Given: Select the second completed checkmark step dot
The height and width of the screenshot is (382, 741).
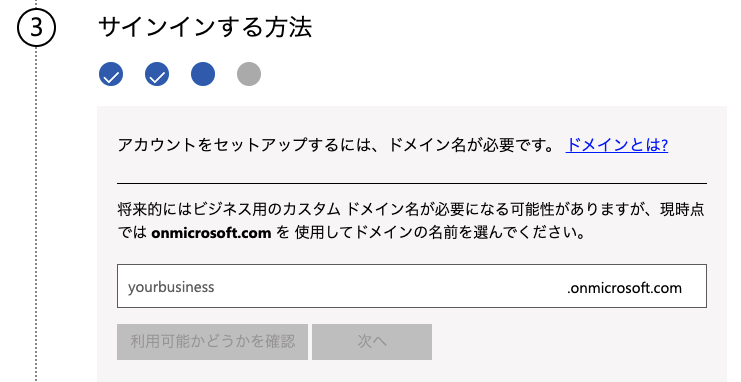Looking at the screenshot, I should [157, 74].
